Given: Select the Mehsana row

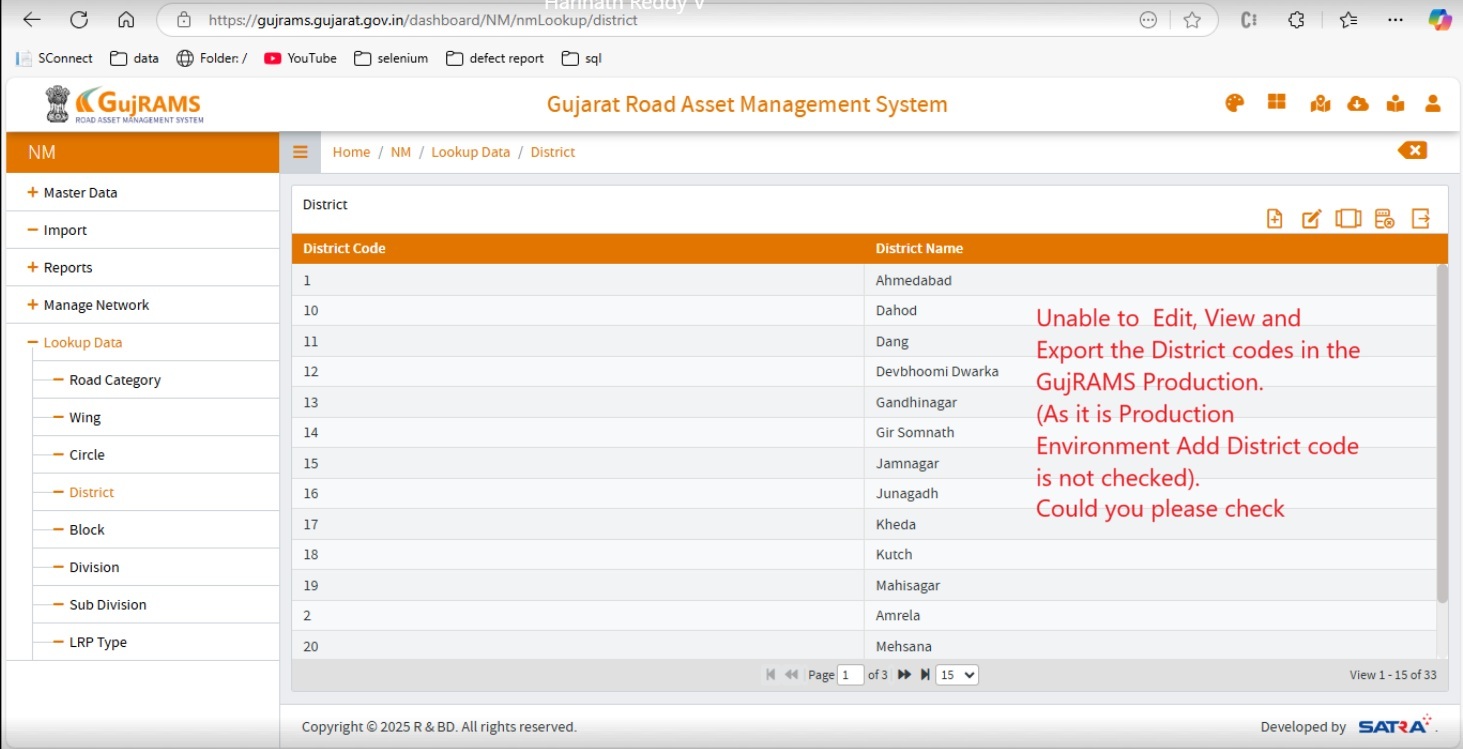Looking at the screenshot, I should click(864, 646).
